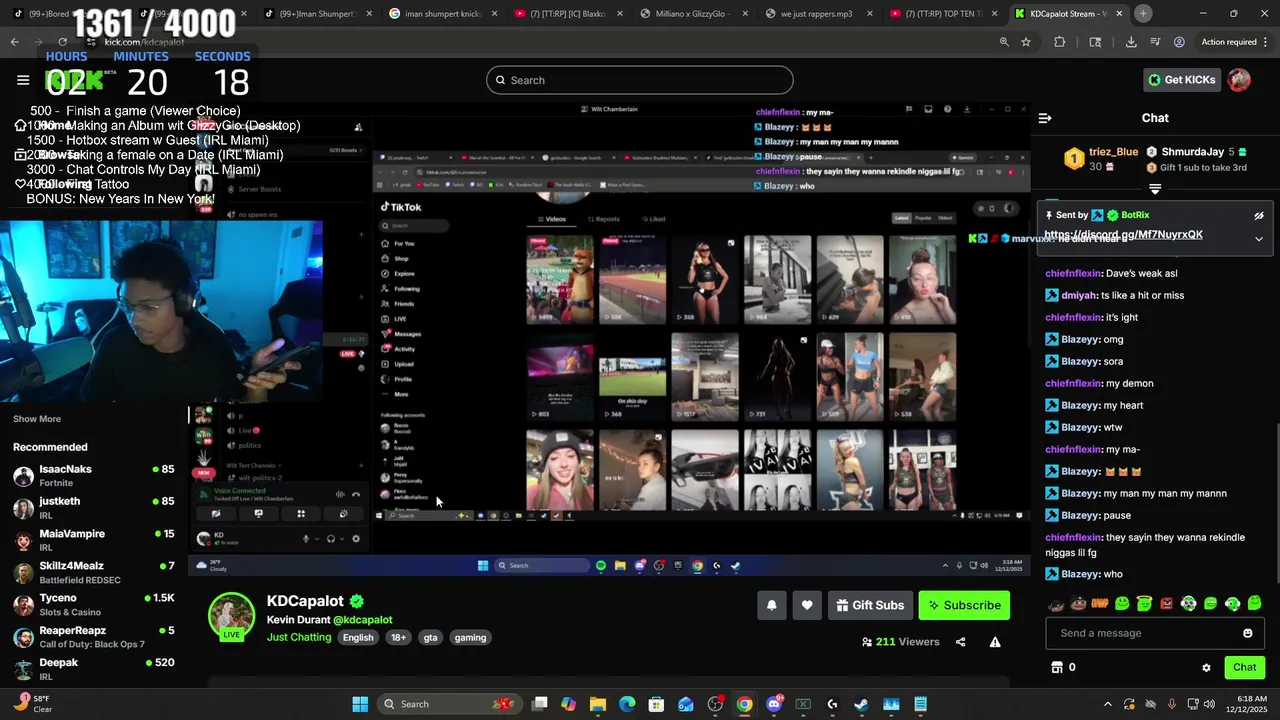Open the Just Chatting category link
This screenshot has height=720, width=1280.
pyautogui.click(x=298, y=637)
